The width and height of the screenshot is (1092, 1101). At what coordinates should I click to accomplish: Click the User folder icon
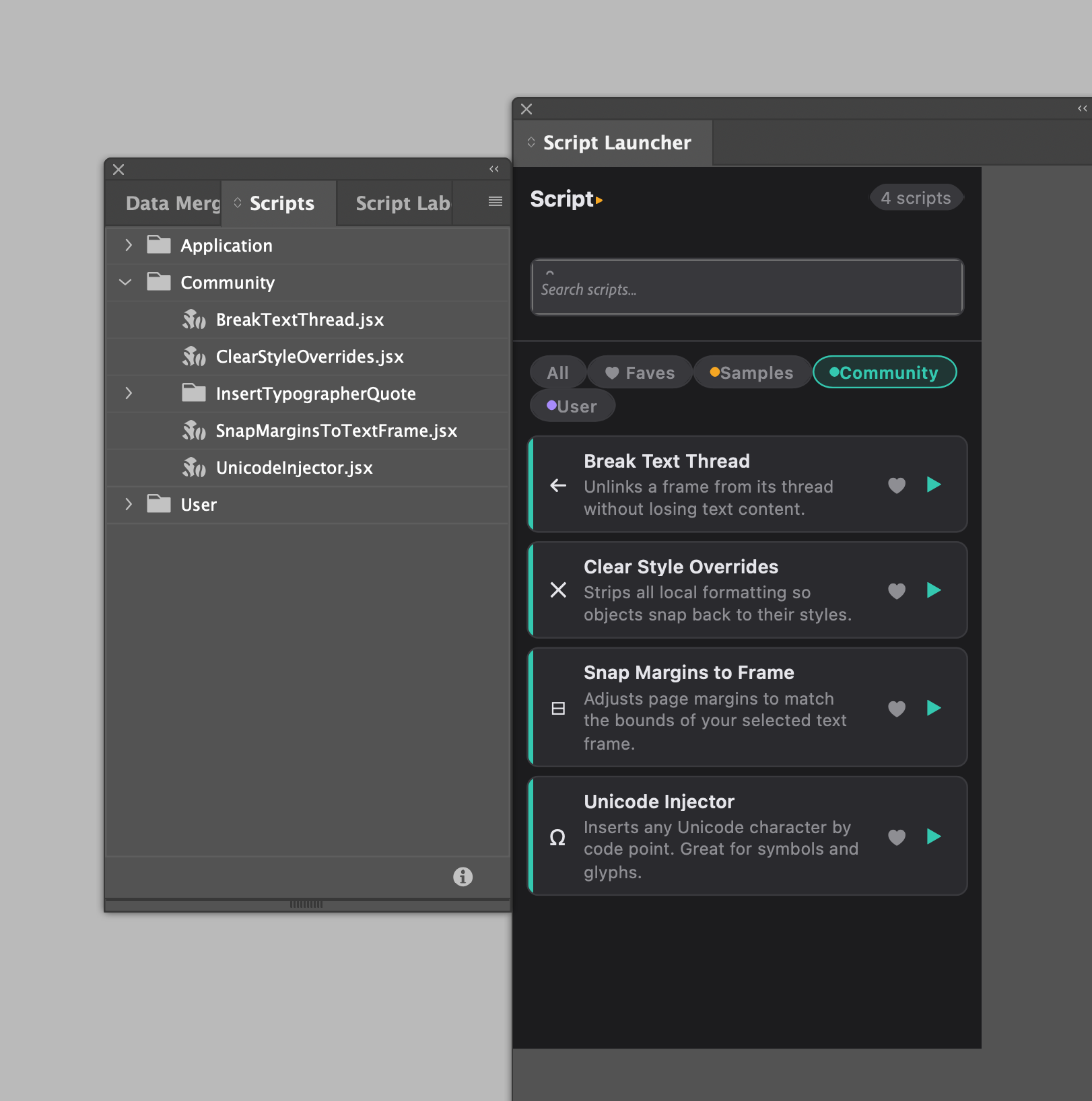point(159,503)
